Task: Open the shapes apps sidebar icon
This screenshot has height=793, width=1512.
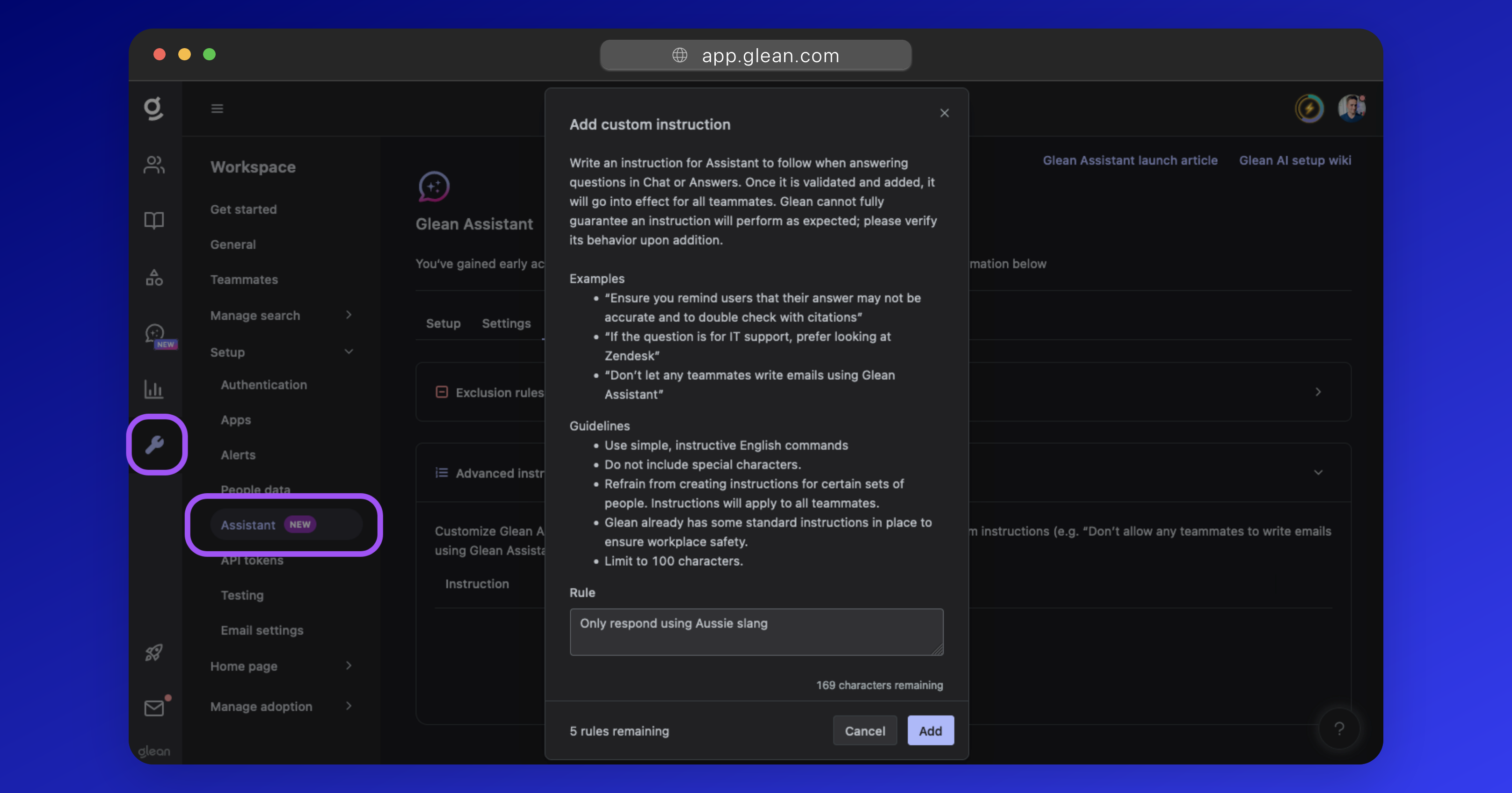Action: click(154, 277)
